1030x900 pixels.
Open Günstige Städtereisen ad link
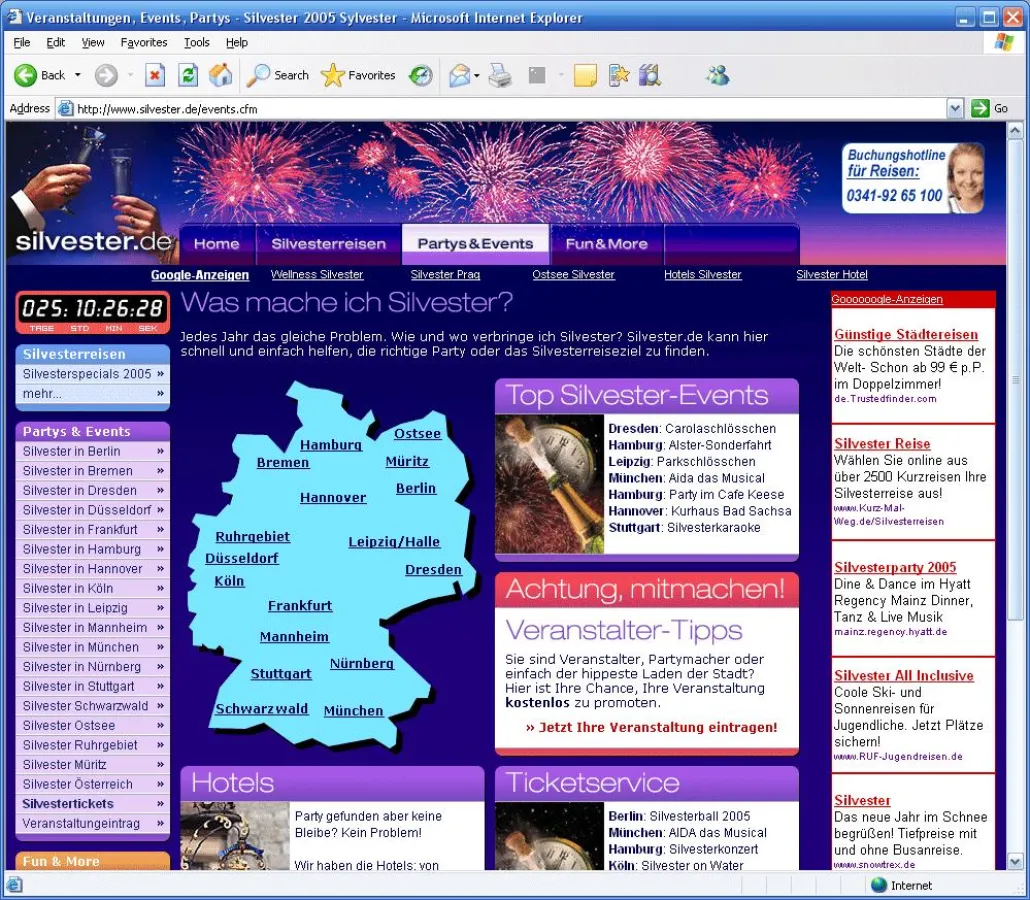(906, 334)
